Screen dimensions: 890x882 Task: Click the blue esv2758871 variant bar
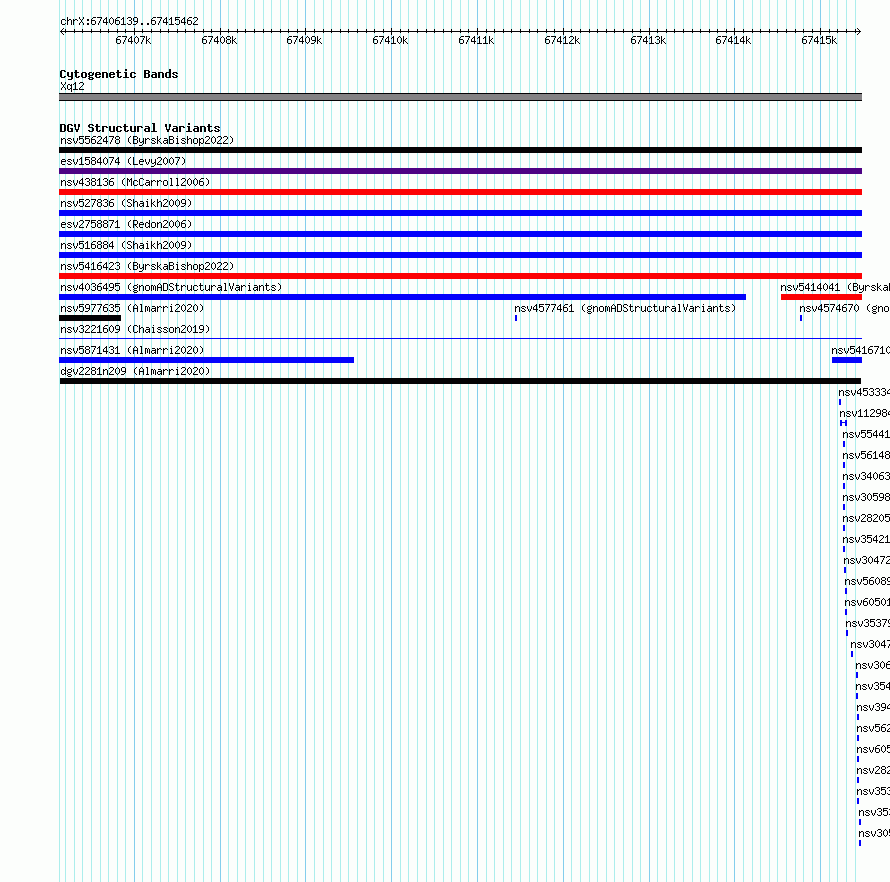(x=460, y=234)
